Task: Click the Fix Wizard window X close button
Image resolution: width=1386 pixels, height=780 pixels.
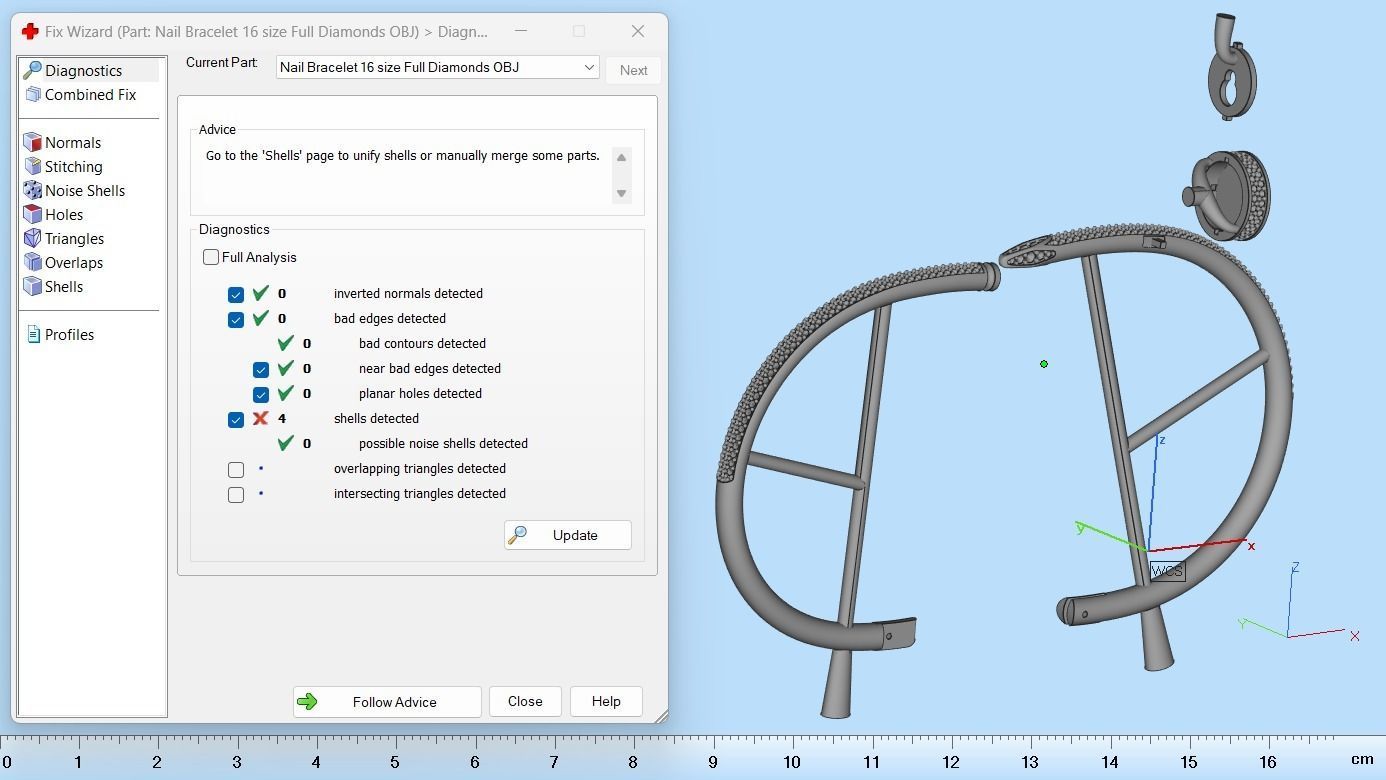Action: [638, 31]
